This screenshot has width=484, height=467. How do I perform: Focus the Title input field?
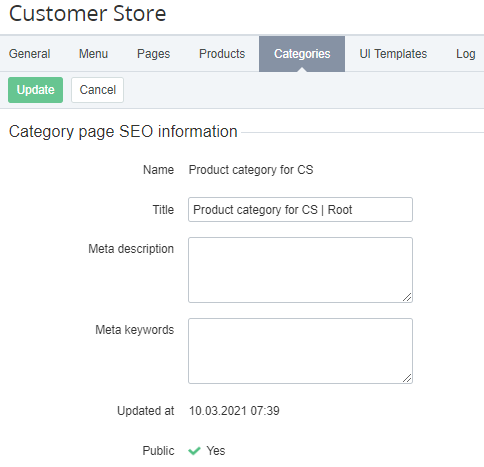300,210
